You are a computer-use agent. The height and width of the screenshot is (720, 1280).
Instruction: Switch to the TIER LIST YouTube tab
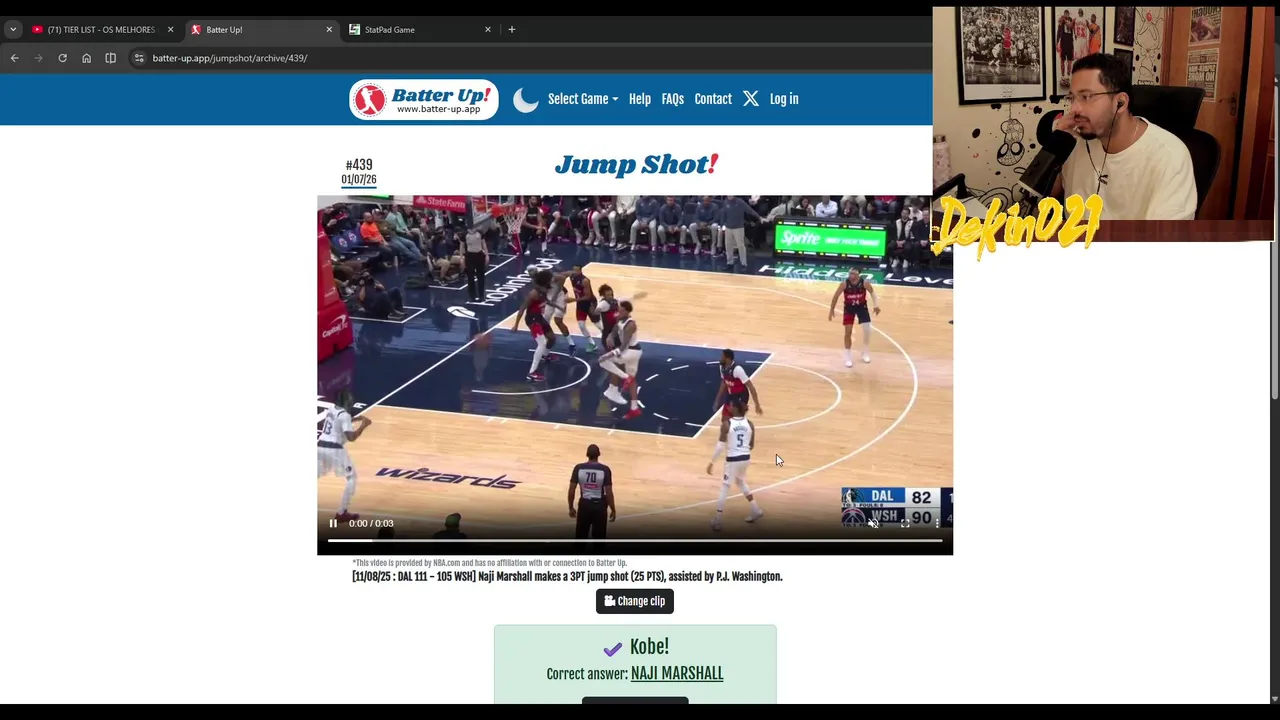(x=100, y=30)
